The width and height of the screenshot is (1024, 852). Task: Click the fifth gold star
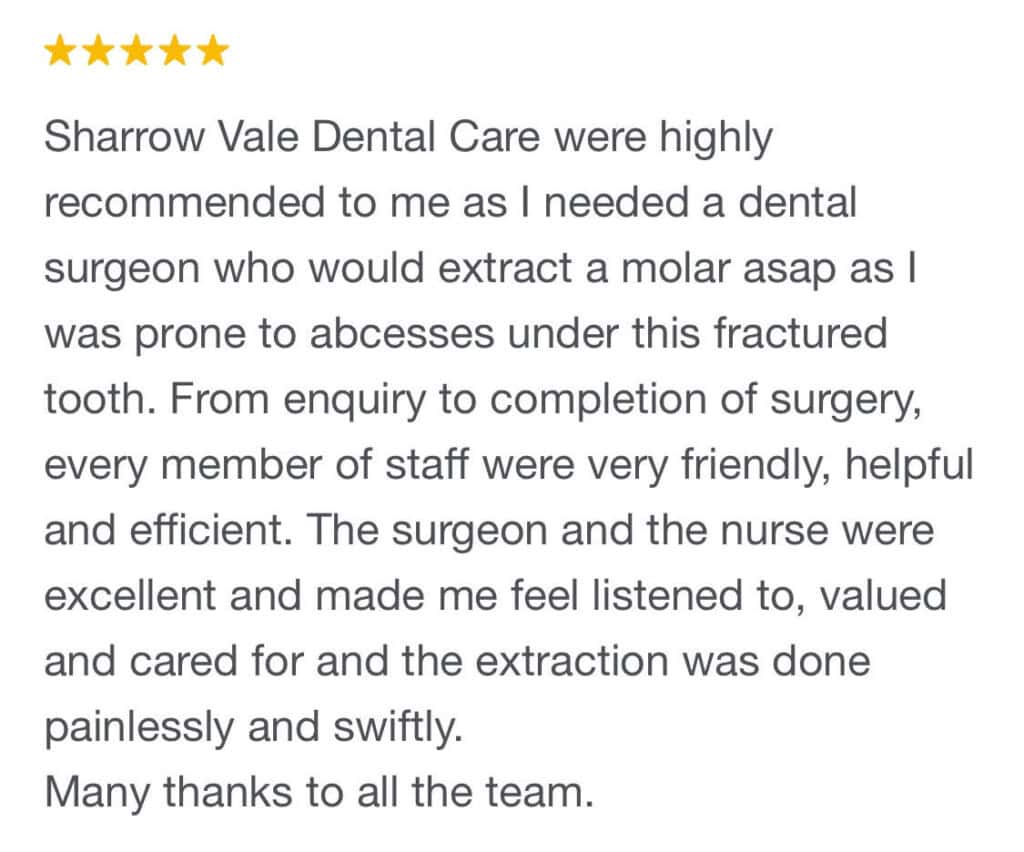click(x=212, y=51)
